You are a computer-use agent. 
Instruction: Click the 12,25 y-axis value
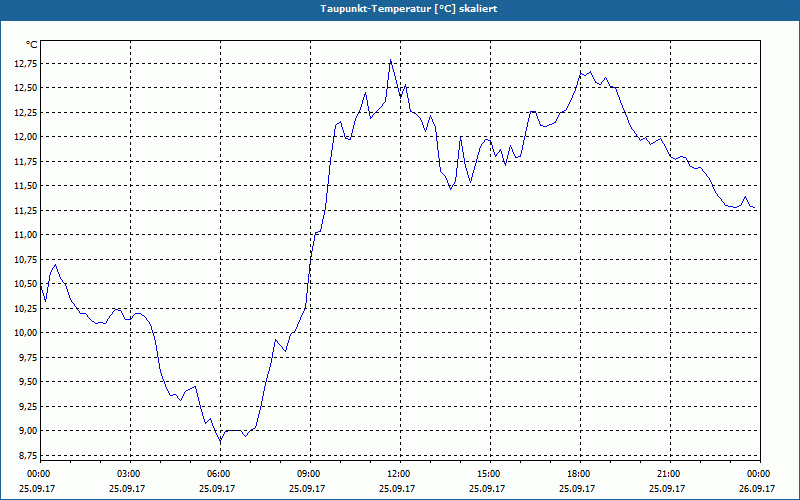click(28, 112)
